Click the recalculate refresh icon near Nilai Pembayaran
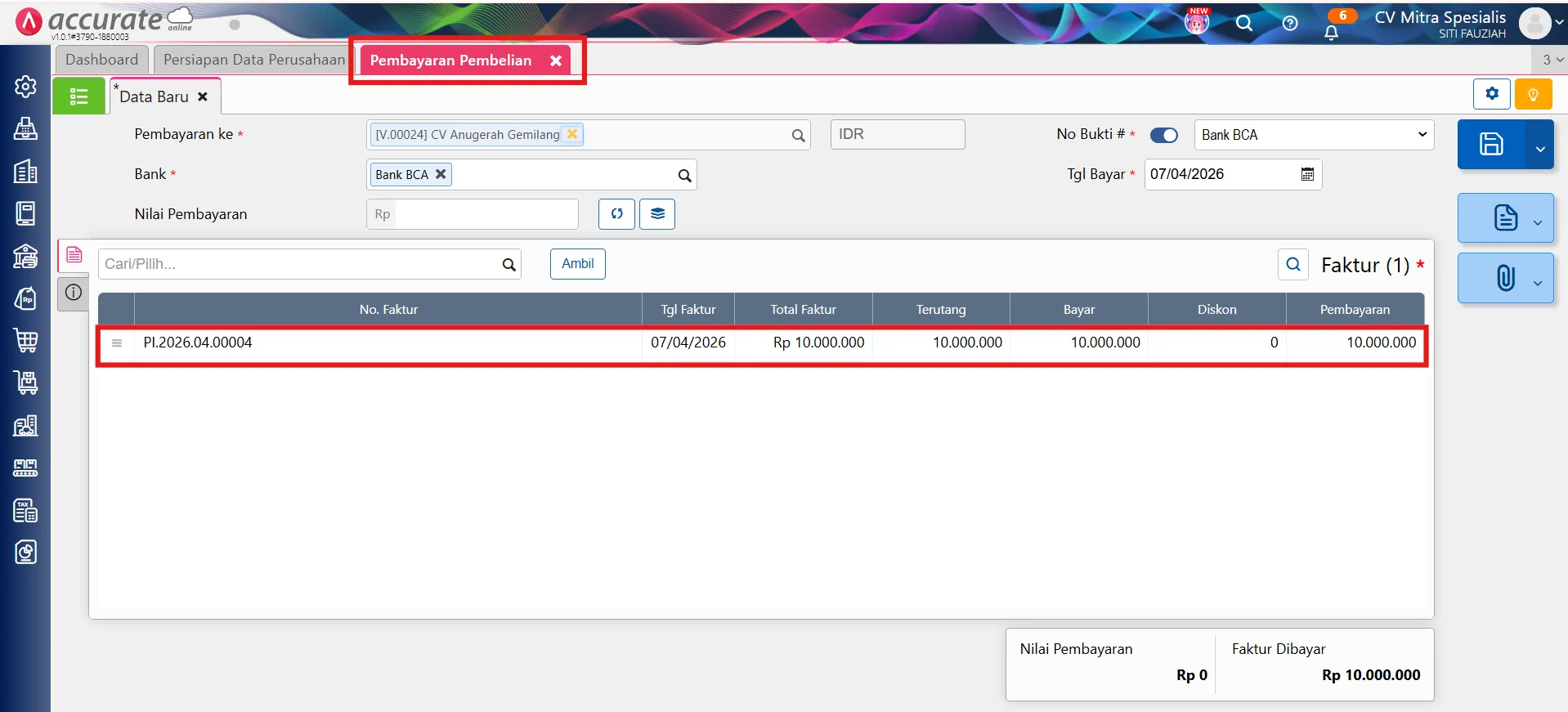 616,214
